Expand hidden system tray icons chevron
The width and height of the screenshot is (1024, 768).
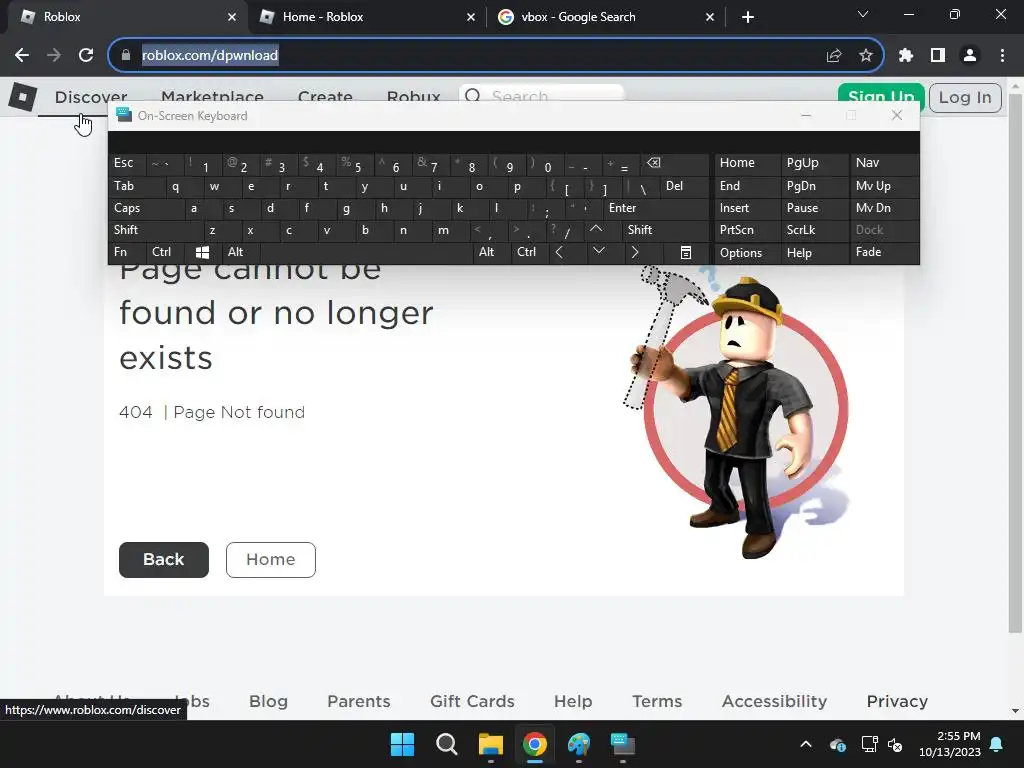pos(806,744)
